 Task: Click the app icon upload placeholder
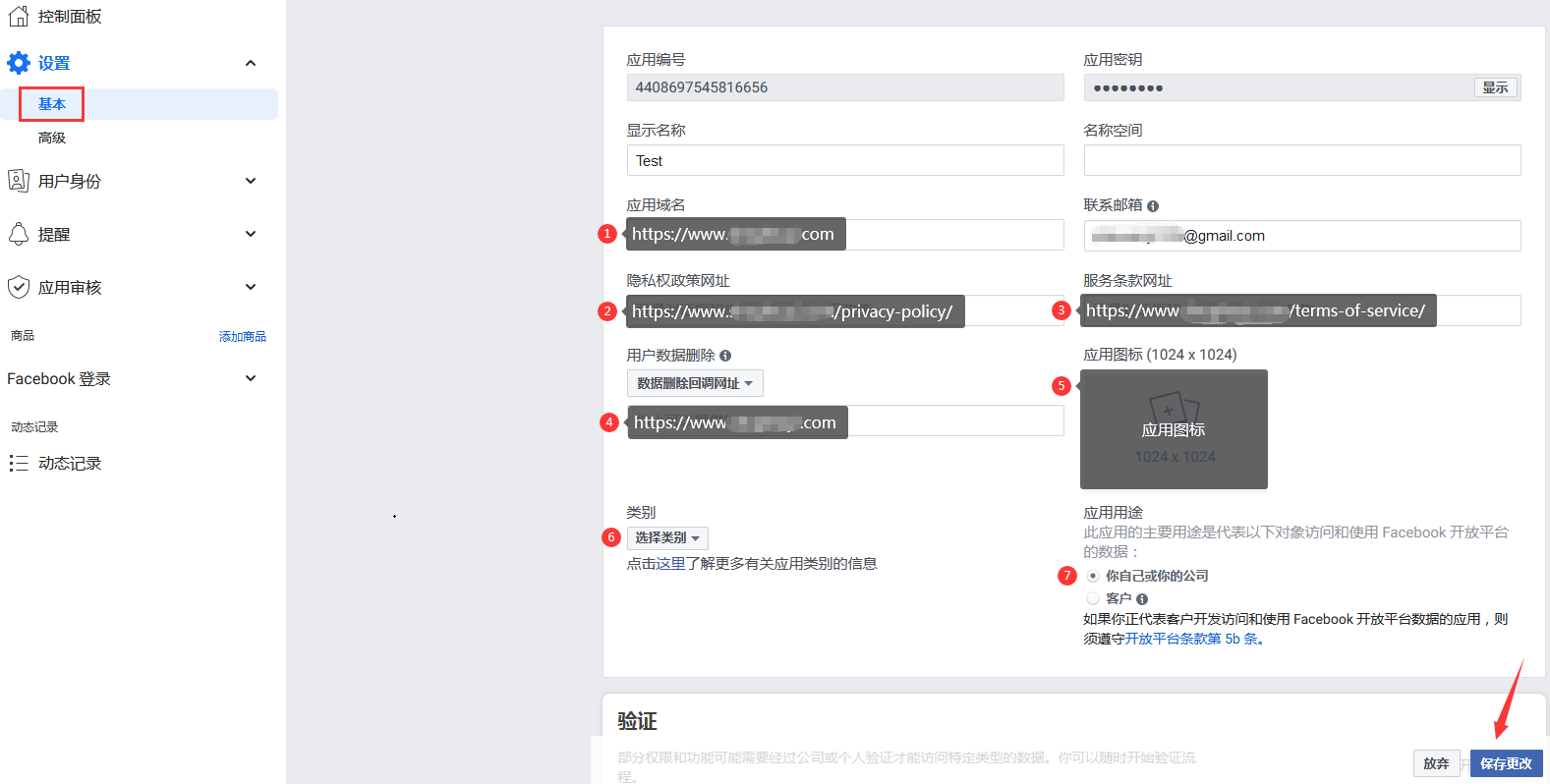[1174, 429]
